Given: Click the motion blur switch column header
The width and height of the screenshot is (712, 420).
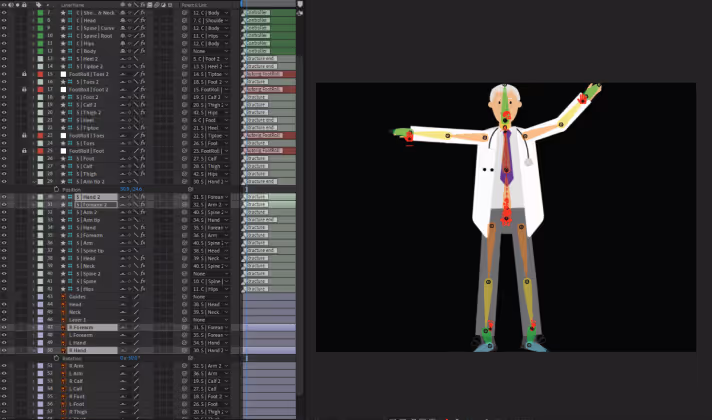Looking at the screenshot, I should pos(156,5).
